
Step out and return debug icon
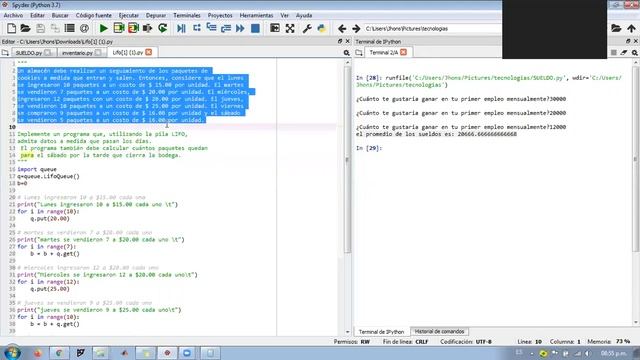click(226, 28)
